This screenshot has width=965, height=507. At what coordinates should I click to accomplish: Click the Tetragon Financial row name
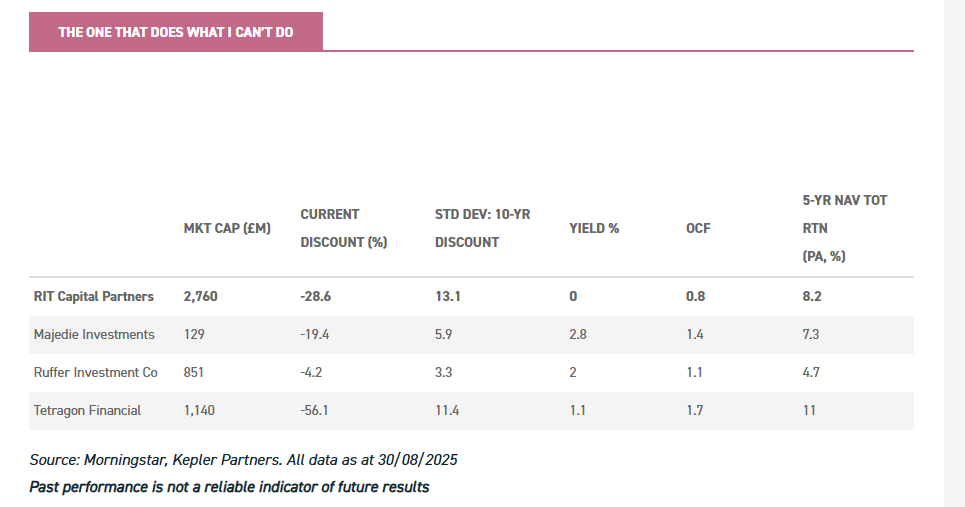click(x=87, y=410)
